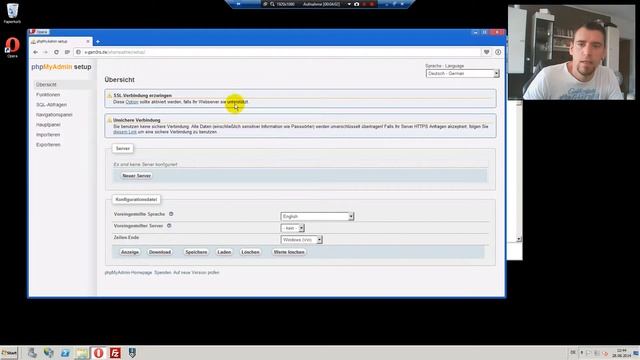
Task: Click the FileZilla icon in the taskbar
Action: [115, 353]
